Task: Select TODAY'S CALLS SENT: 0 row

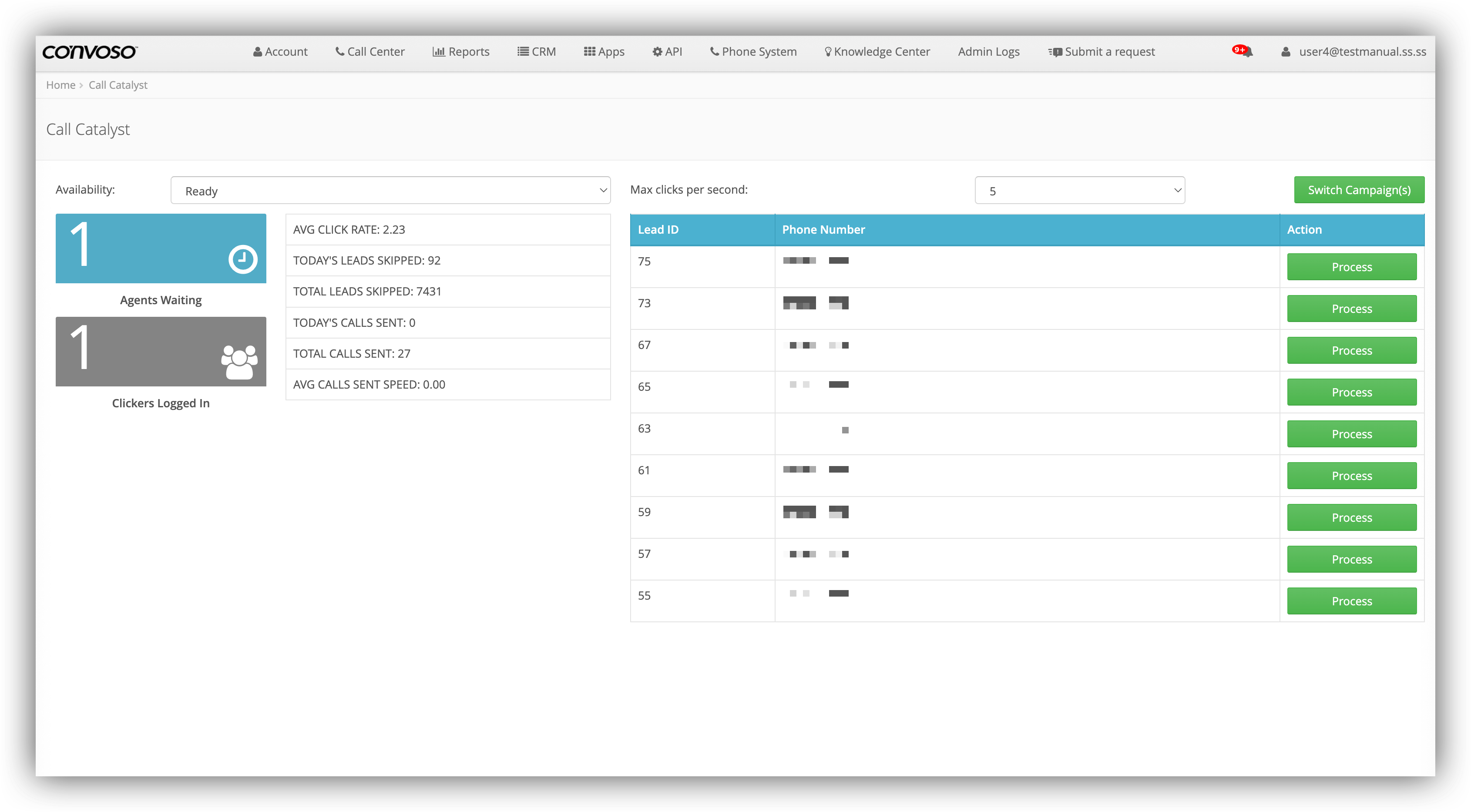Action: [448, 322]
